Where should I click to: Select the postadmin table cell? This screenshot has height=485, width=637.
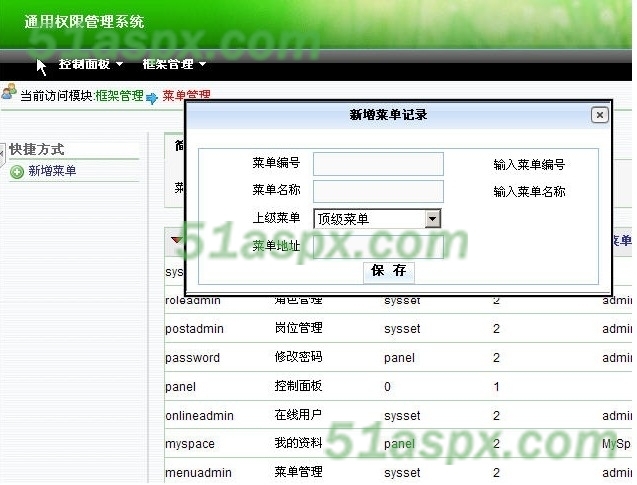195,329
